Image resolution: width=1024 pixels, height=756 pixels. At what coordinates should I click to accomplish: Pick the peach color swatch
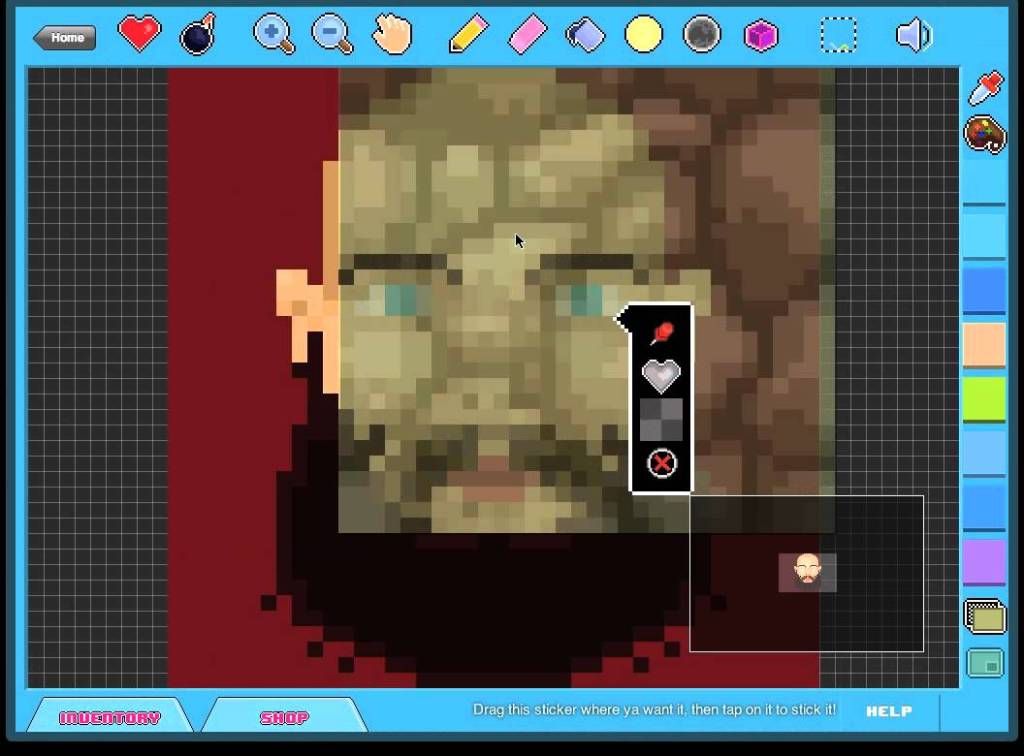[985, 343]
